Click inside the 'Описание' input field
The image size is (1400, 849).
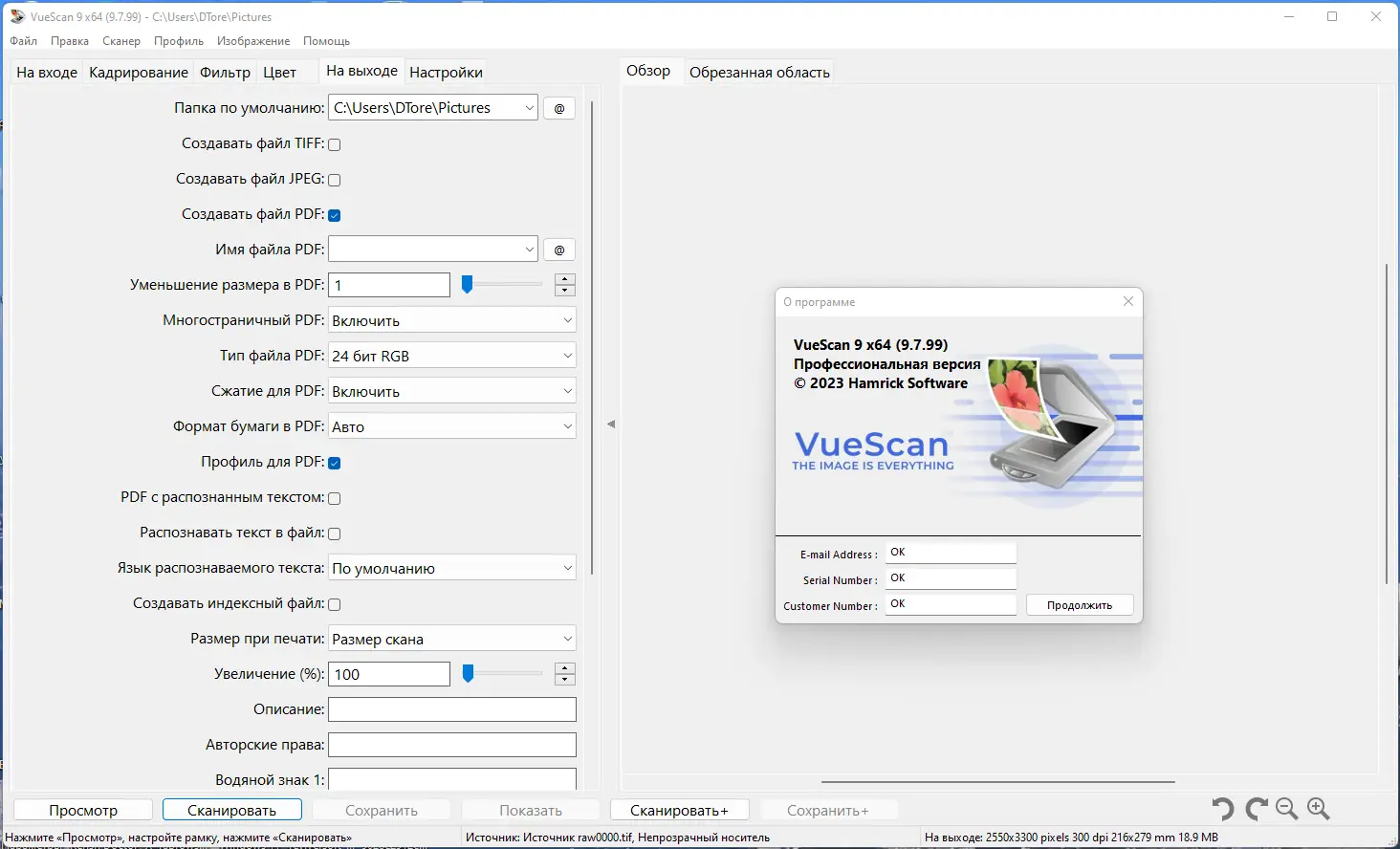point(451,708)
